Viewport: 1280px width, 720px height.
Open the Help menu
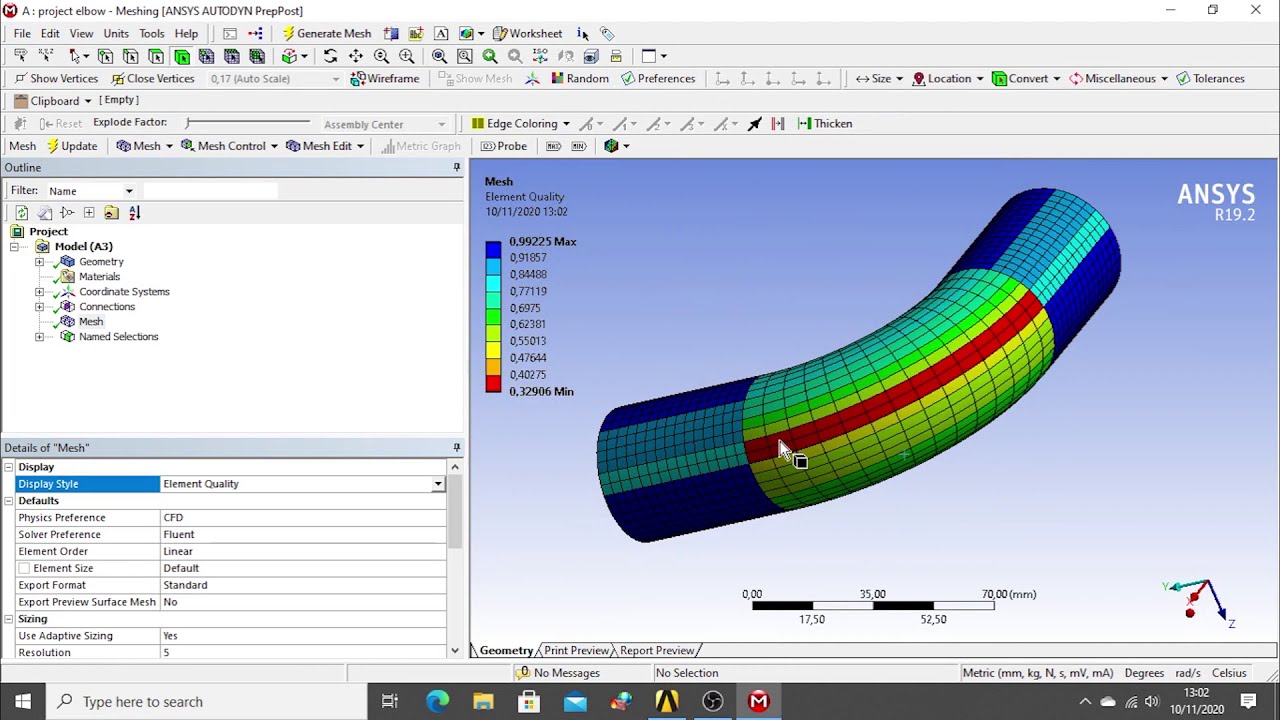186,33
